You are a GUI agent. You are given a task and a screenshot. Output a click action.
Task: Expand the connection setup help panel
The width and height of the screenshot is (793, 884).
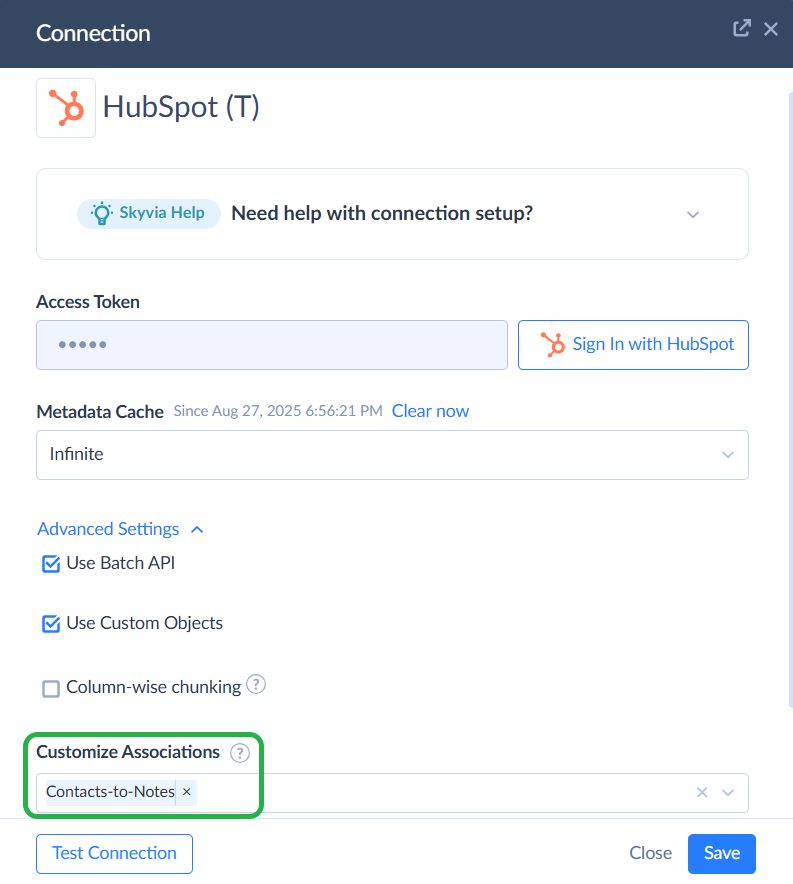[x=693, y=214]
